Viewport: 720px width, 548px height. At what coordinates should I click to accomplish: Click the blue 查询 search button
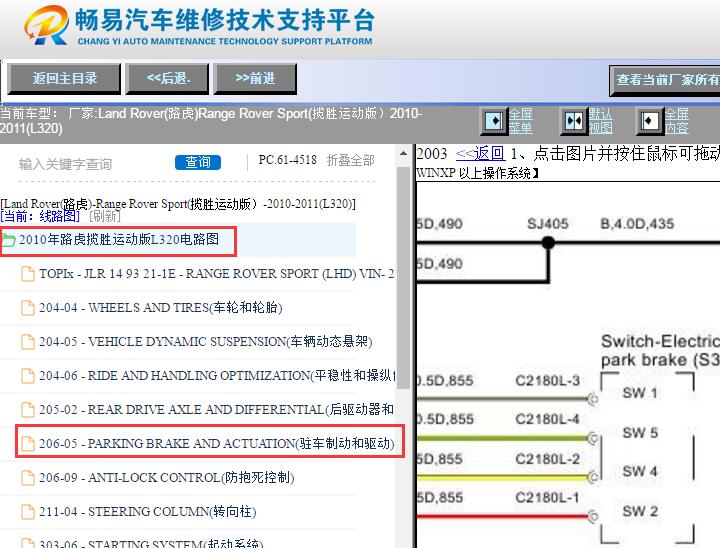[x=197, y=162]
